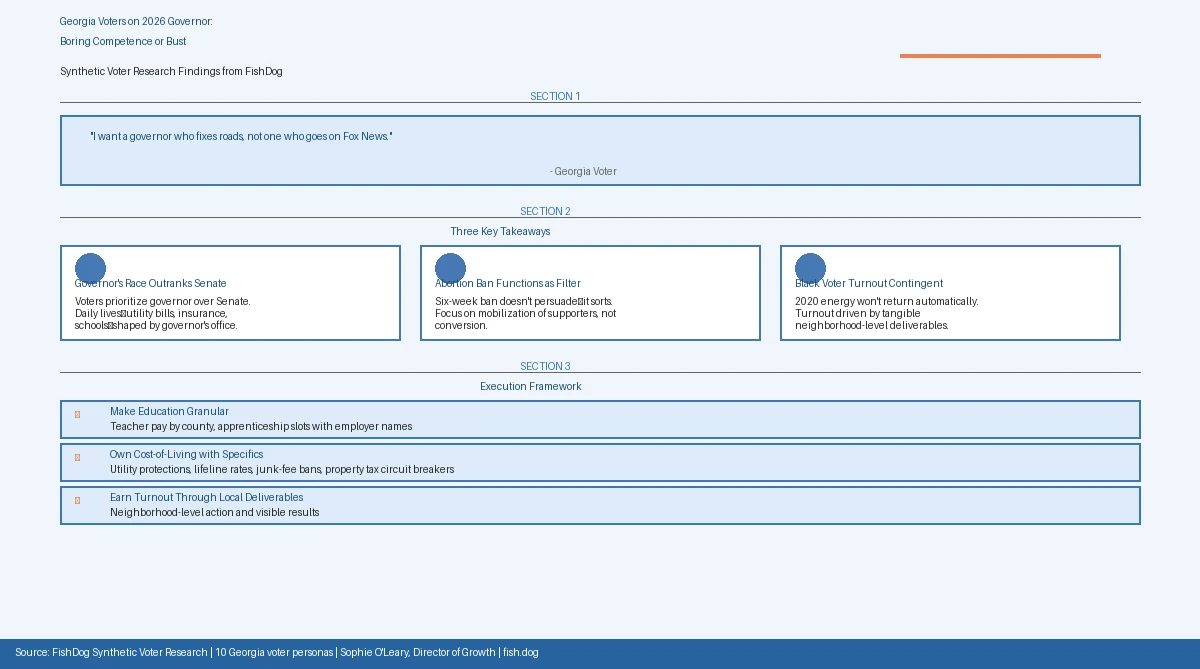1200x669 pixels.
Task: Click the blue circle icon in Black Voter Turnout card
Action: 810,268
